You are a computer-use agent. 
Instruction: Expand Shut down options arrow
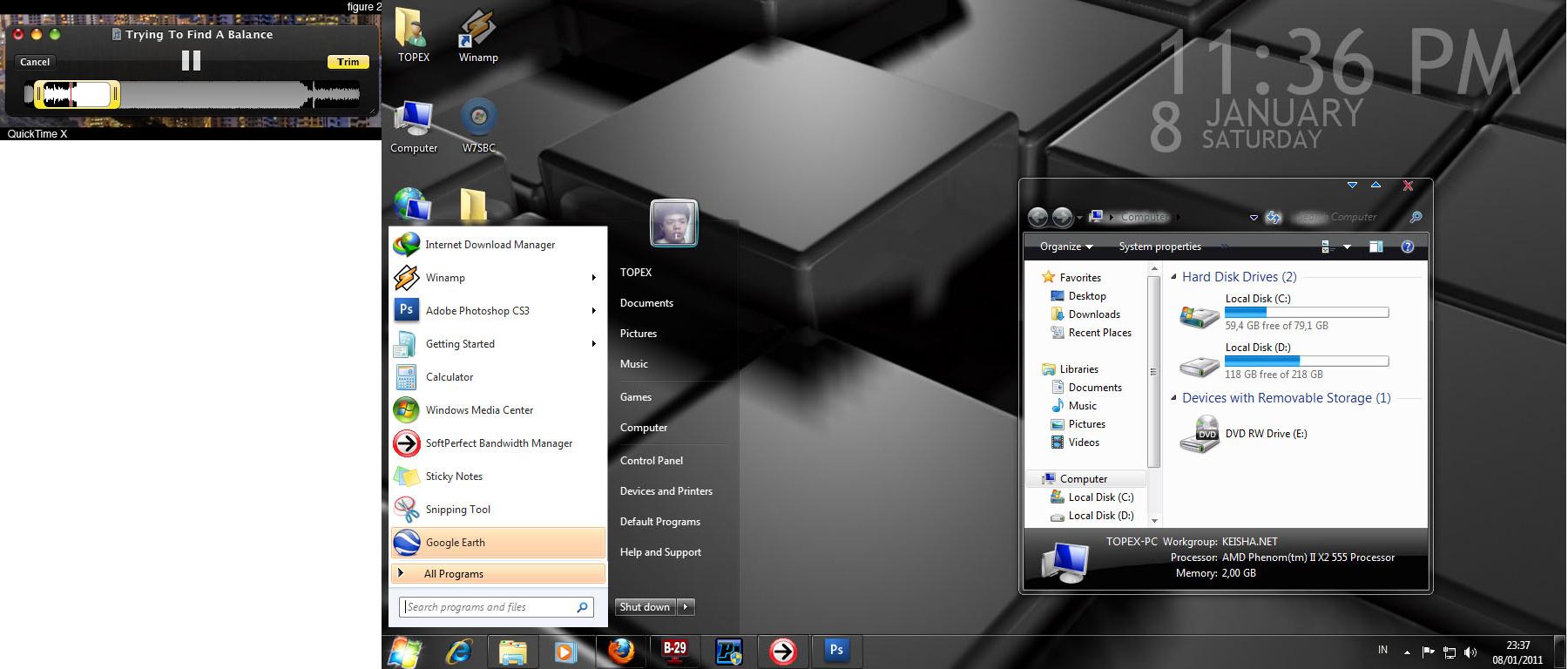pyautogui.click(x=686, y=607)
